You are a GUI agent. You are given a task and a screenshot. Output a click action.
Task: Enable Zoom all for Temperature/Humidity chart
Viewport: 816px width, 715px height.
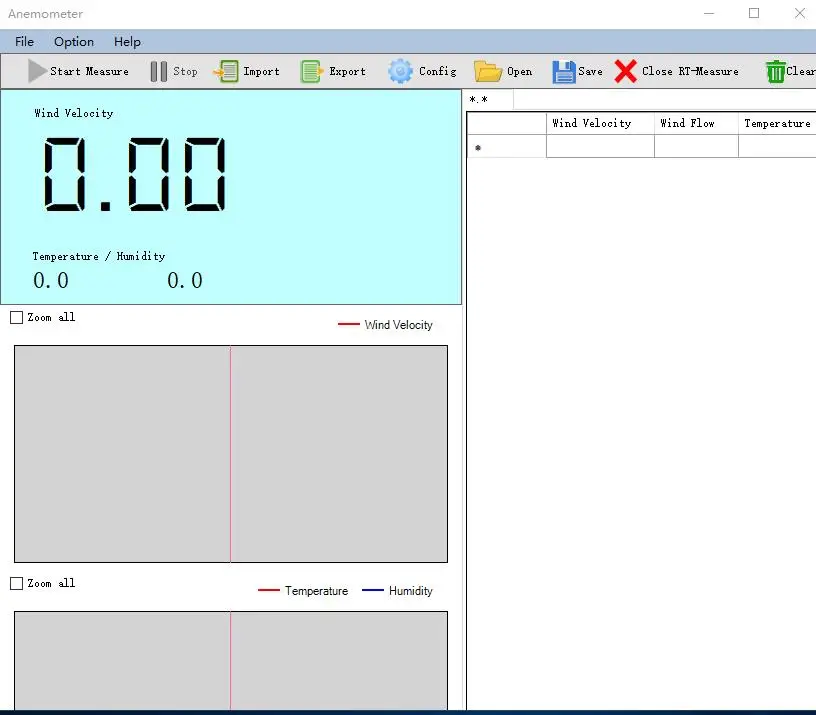17,583
